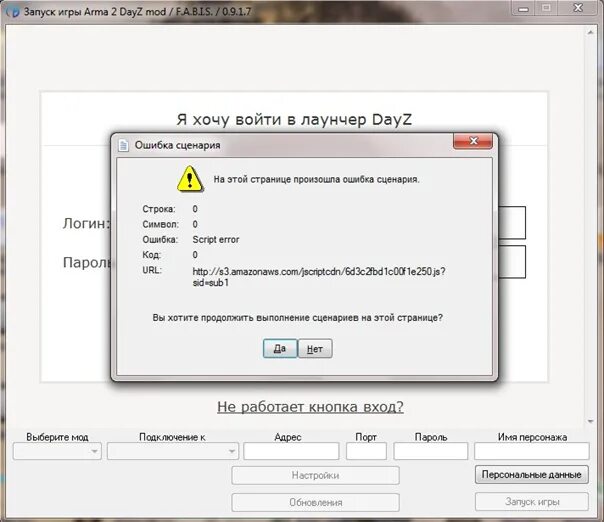
Task: Click the document icon in the error dialog title bar
Action: coord(123,145)
